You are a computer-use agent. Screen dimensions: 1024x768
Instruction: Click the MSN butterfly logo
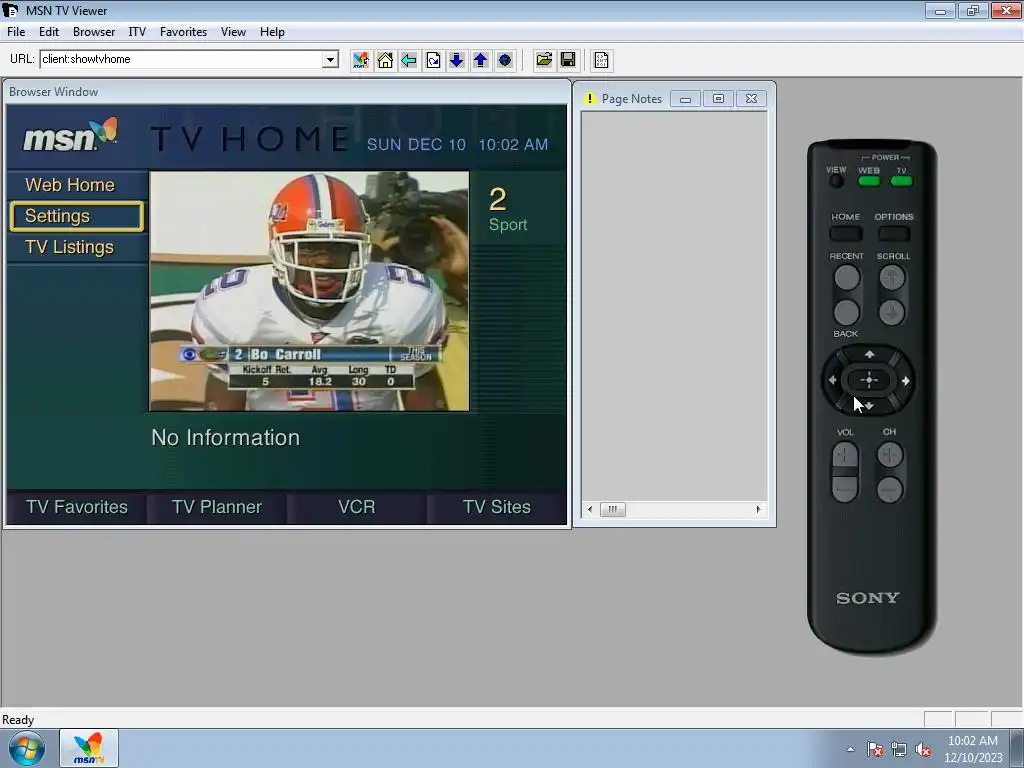pos(71,135)
